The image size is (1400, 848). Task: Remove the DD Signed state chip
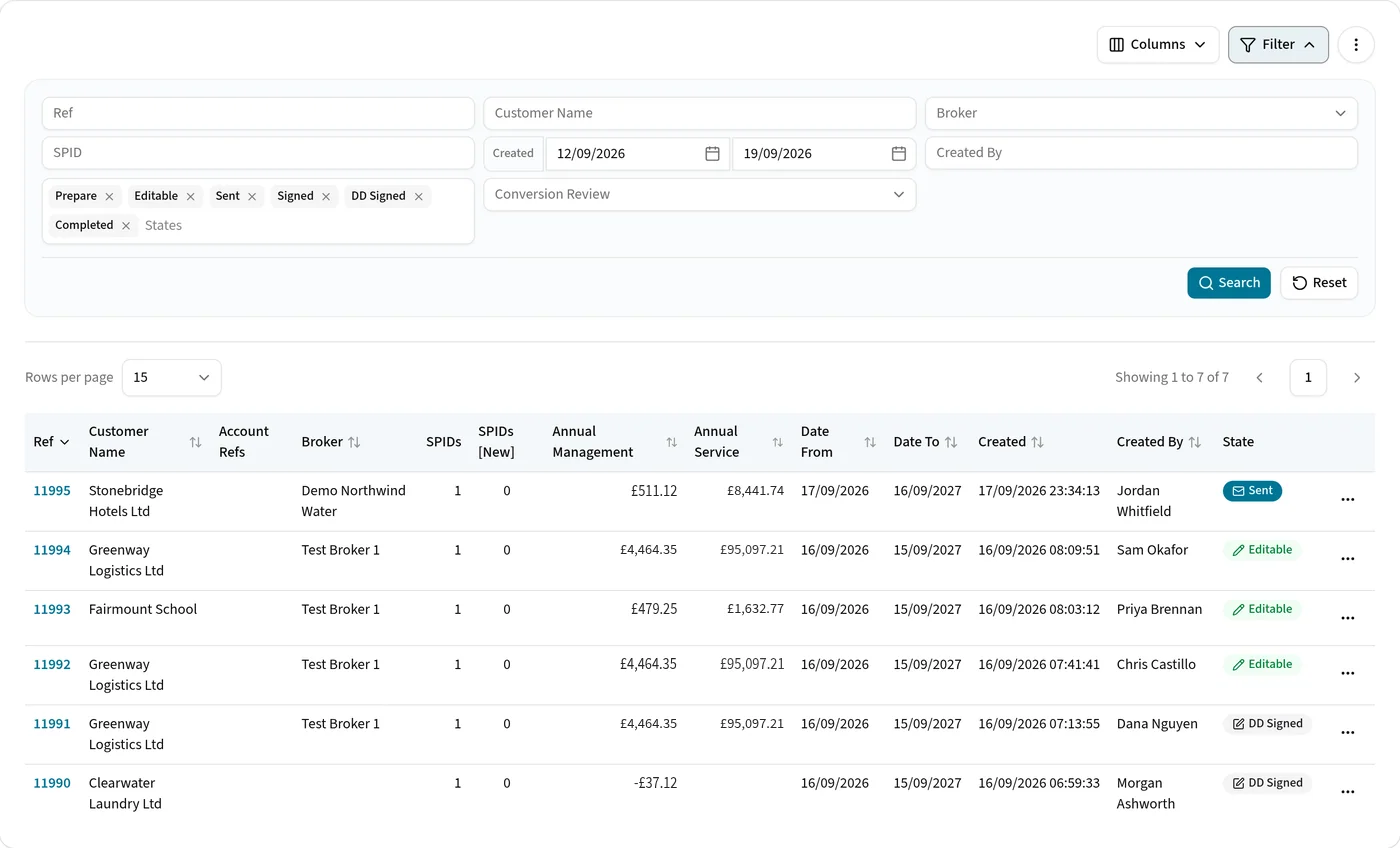[x=418, y=197]
